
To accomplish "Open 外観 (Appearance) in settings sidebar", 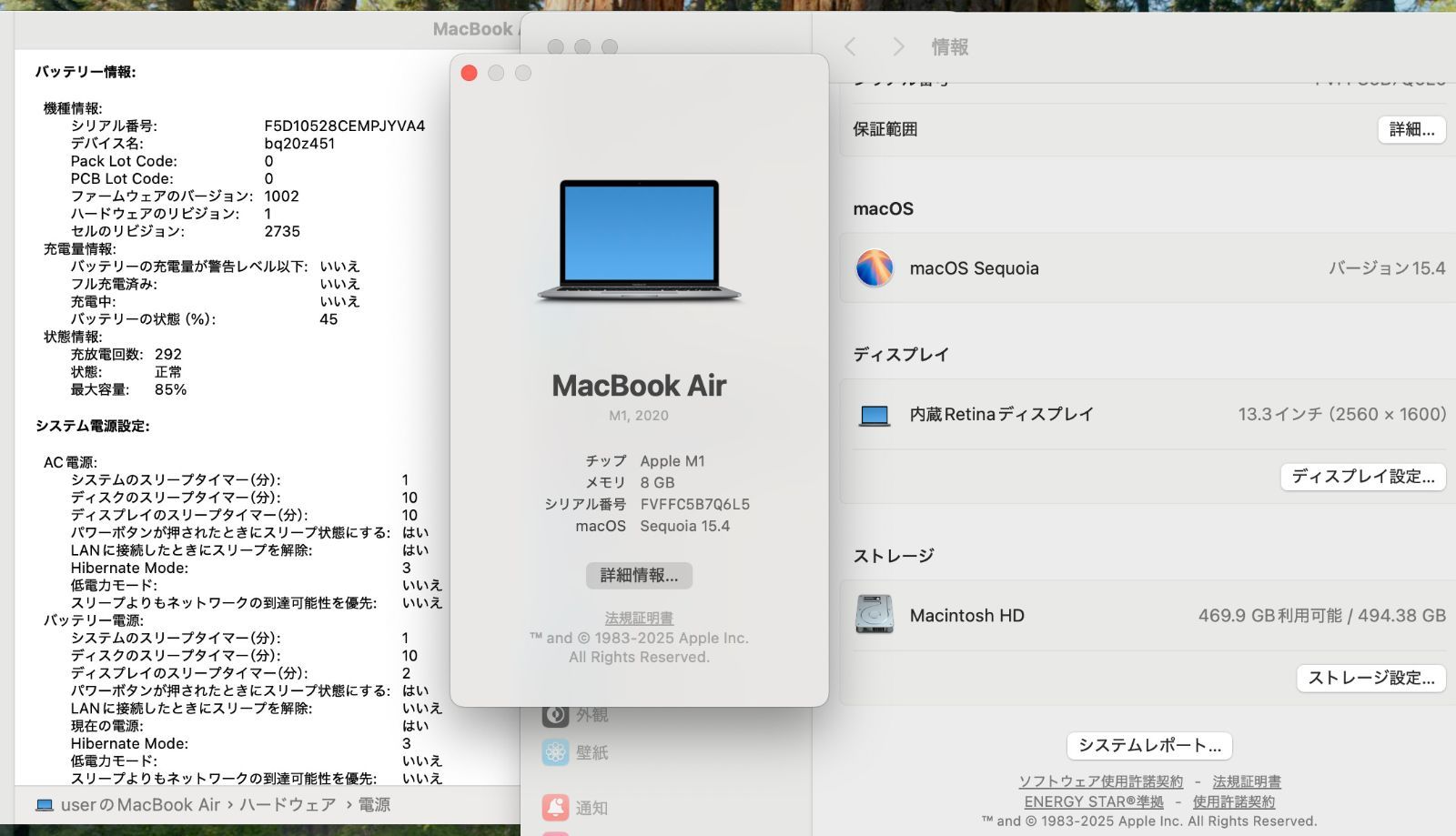I will (575, 715).
